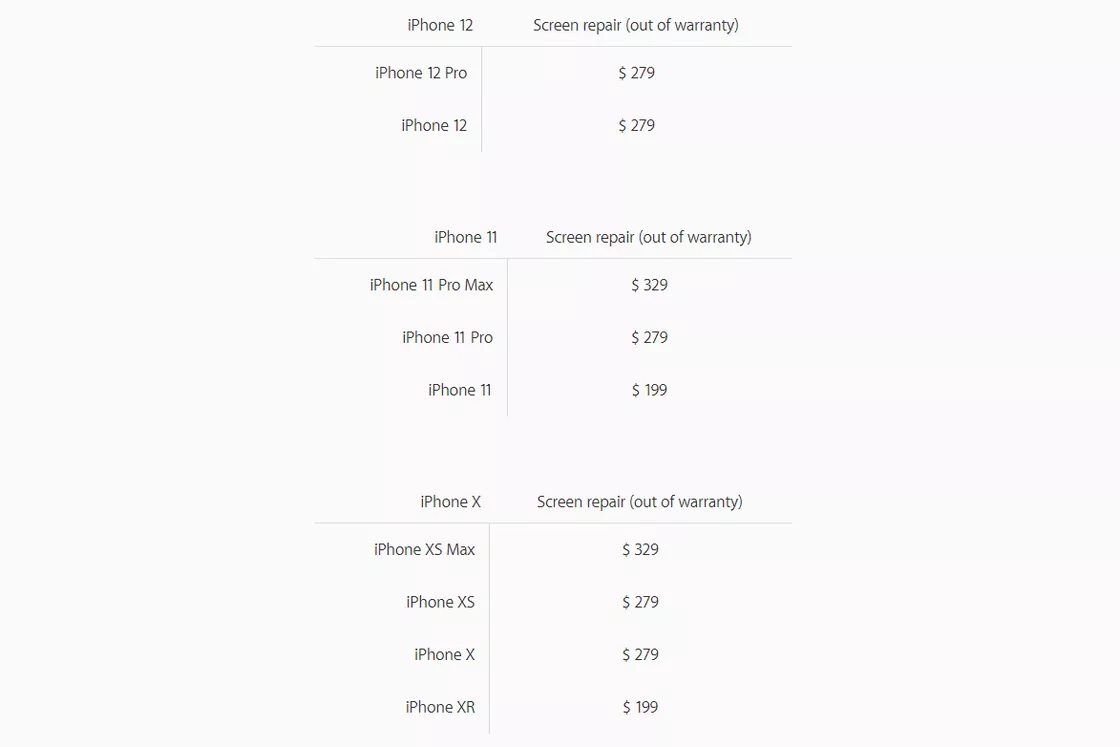1120x747 pixels.
Task: Click the iPhone XS row label
Action: click(440, 602)
